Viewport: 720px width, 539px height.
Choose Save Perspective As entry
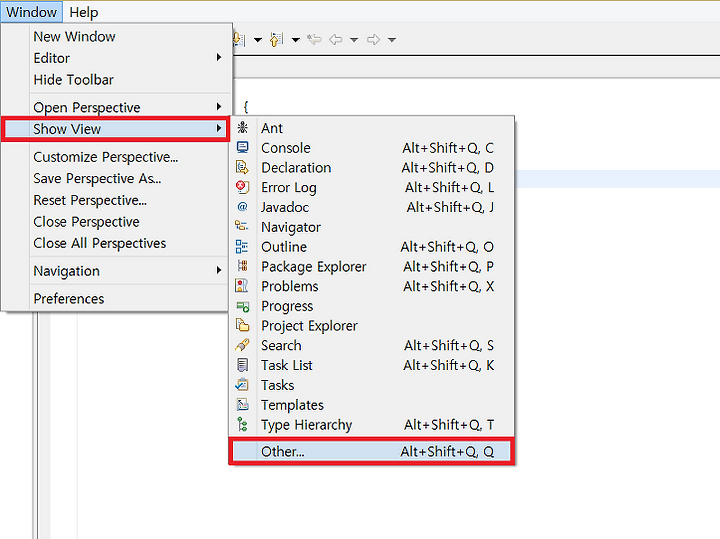[115, 178]
